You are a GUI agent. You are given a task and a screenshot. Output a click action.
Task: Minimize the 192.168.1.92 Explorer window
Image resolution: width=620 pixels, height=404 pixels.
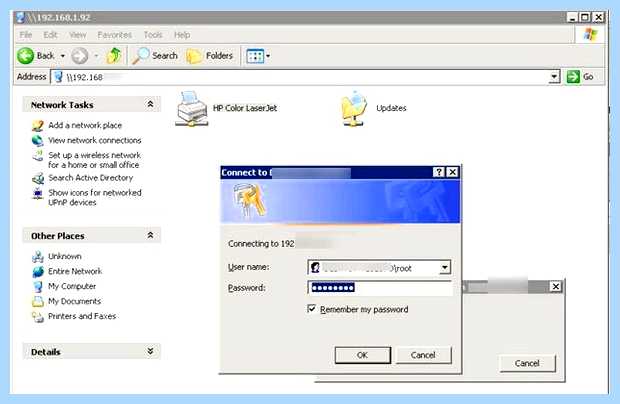572,17
